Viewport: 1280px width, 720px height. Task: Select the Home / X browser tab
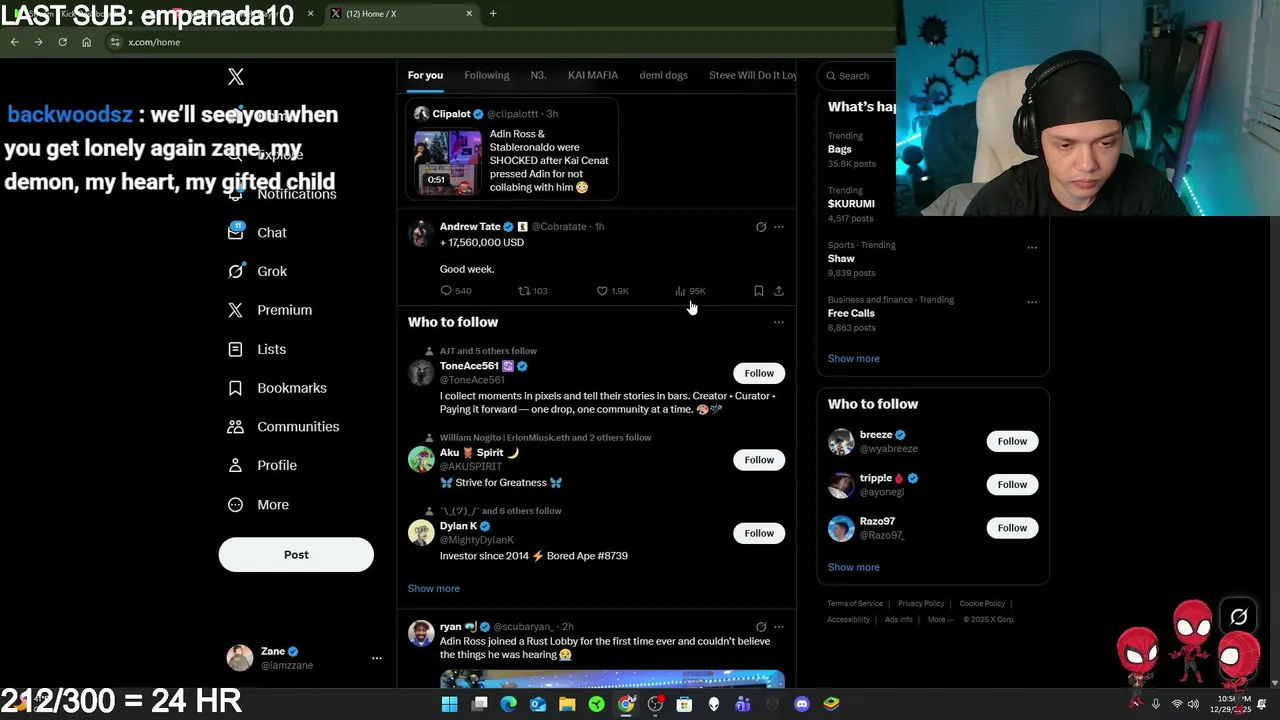pos(400,13)
